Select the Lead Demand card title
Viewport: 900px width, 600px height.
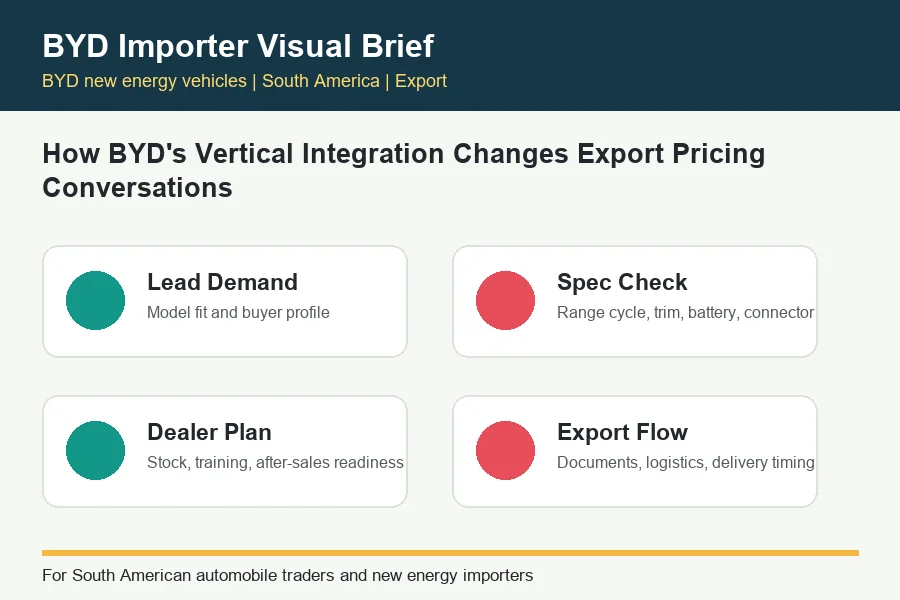pos(222,282)
